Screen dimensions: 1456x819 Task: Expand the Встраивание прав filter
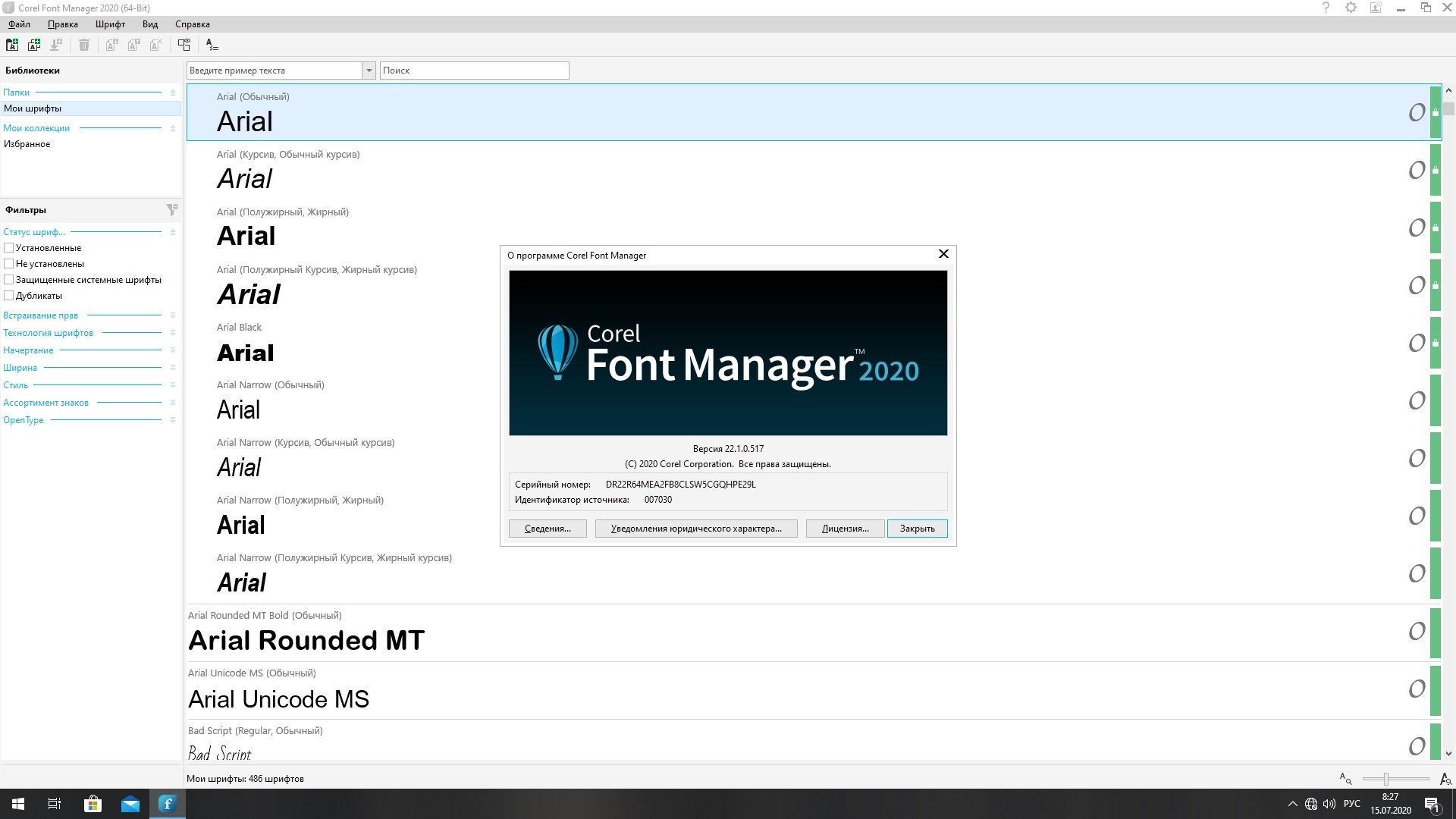[x=172, y=315]
